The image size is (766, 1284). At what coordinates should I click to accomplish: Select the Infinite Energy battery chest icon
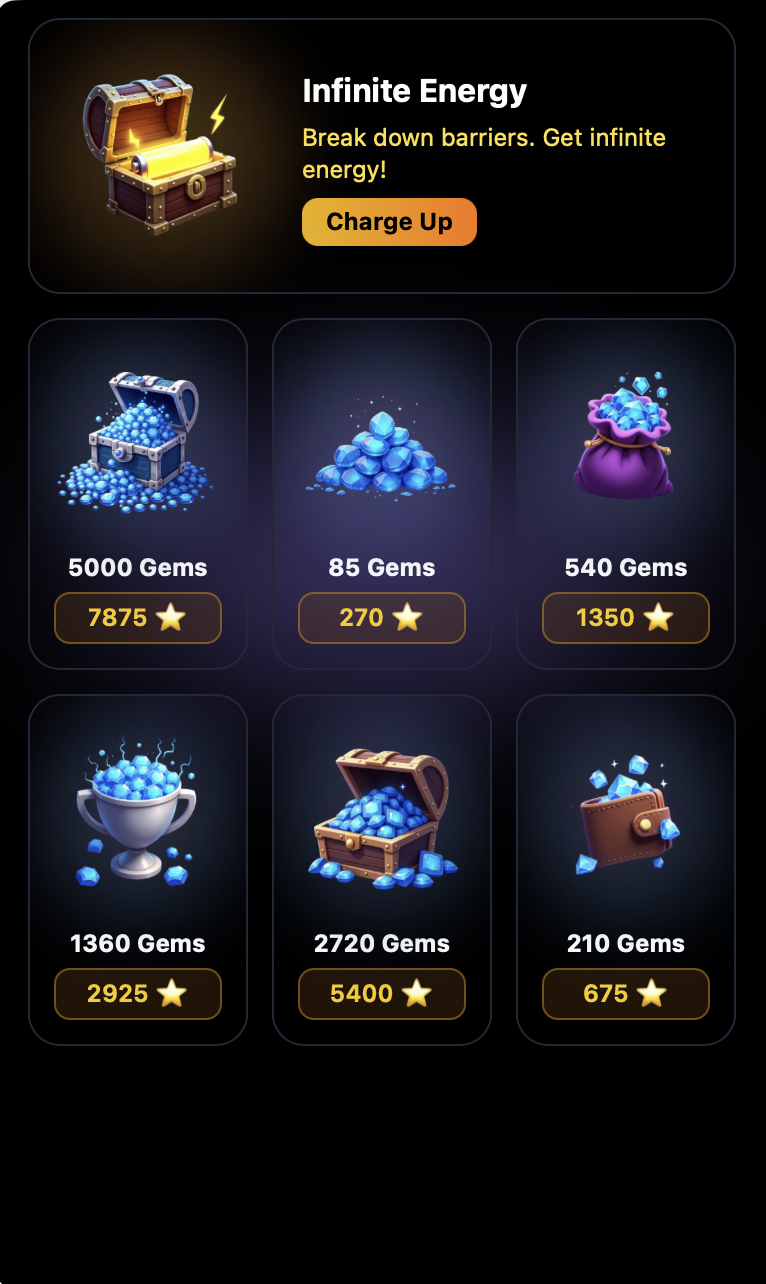coord(159,154)
